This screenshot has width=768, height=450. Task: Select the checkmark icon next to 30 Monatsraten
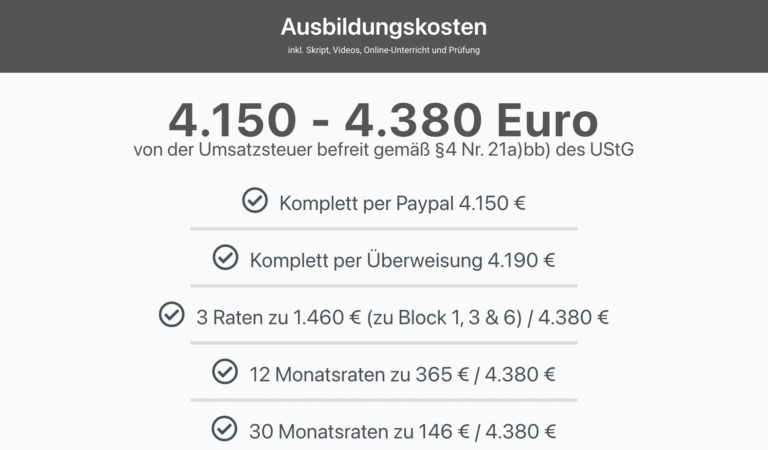[x=225, y=430]
